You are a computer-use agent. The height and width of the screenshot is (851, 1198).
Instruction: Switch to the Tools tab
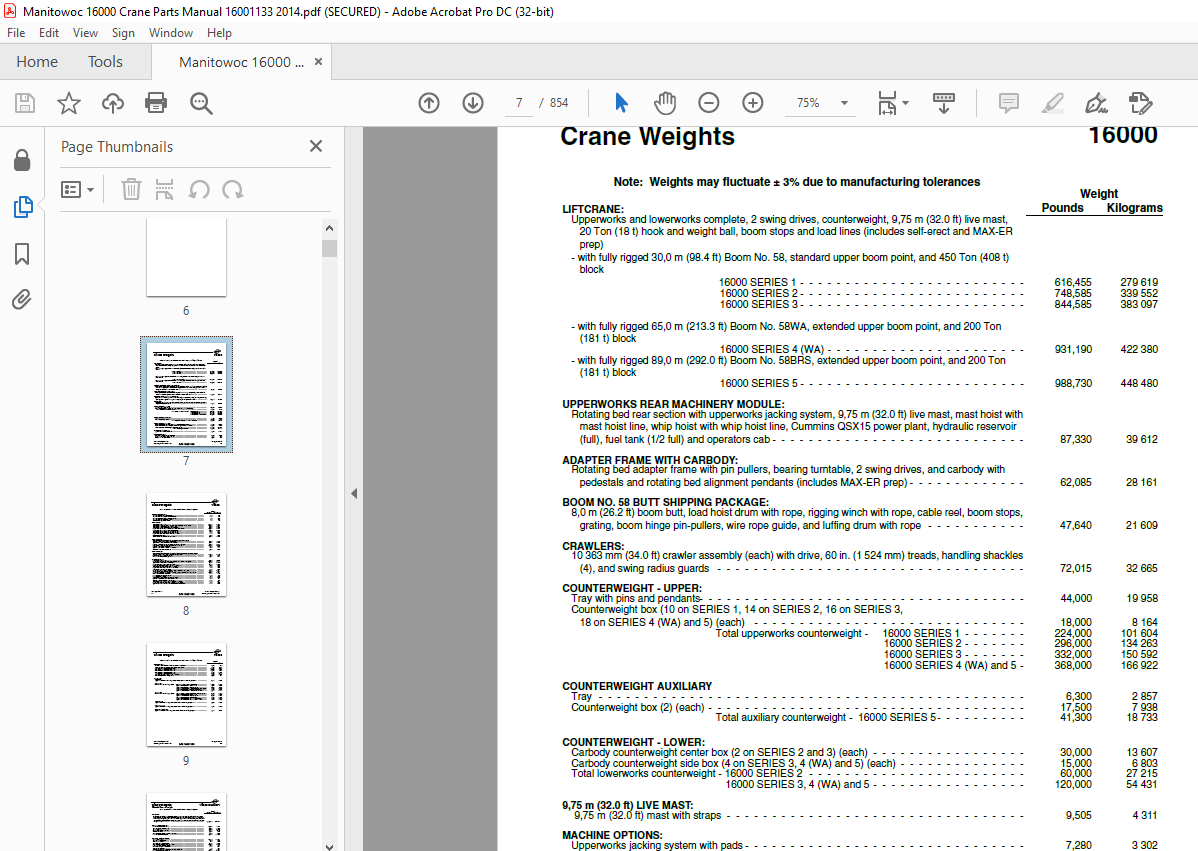[105, 62]
